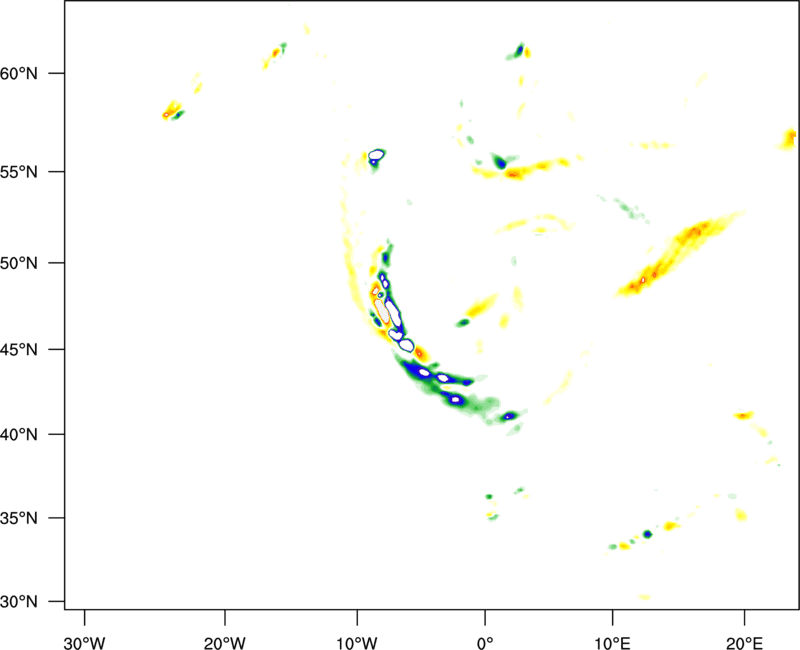The width and height of the screenshot is (800, 650).
Task: Click the 0° longitude label
Action: (485, 643)
